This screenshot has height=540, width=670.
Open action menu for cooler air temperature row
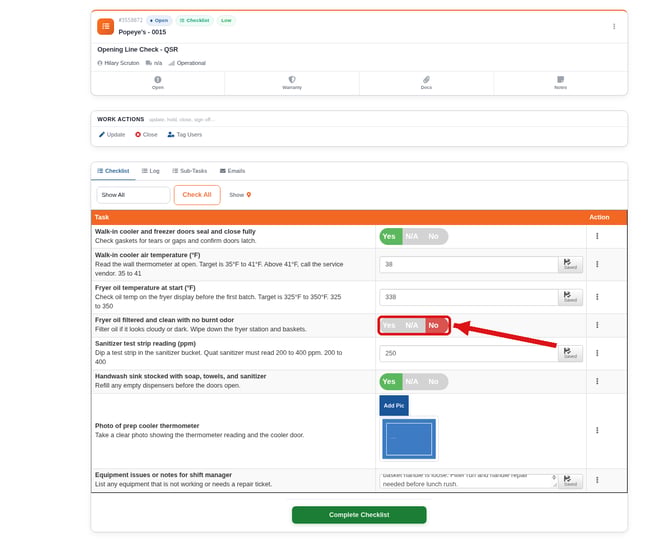(x=597, y=264)
